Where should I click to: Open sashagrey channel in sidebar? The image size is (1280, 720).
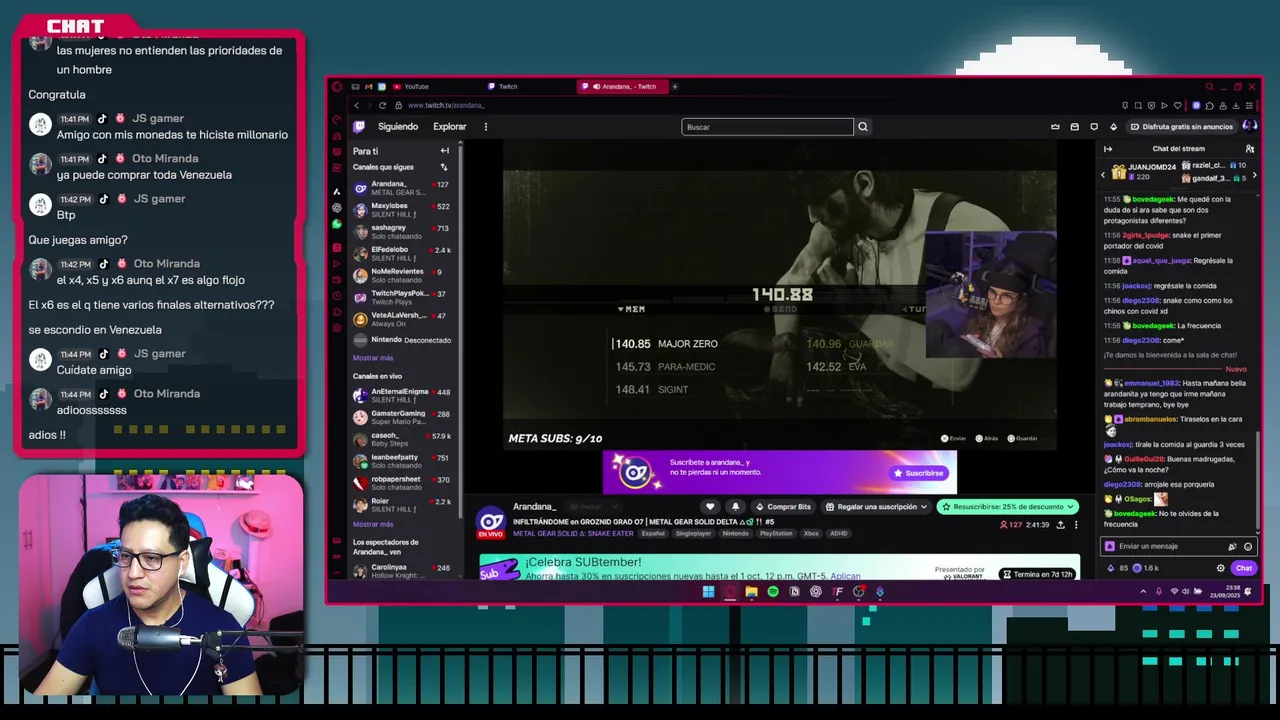click(x=404, y=232)
